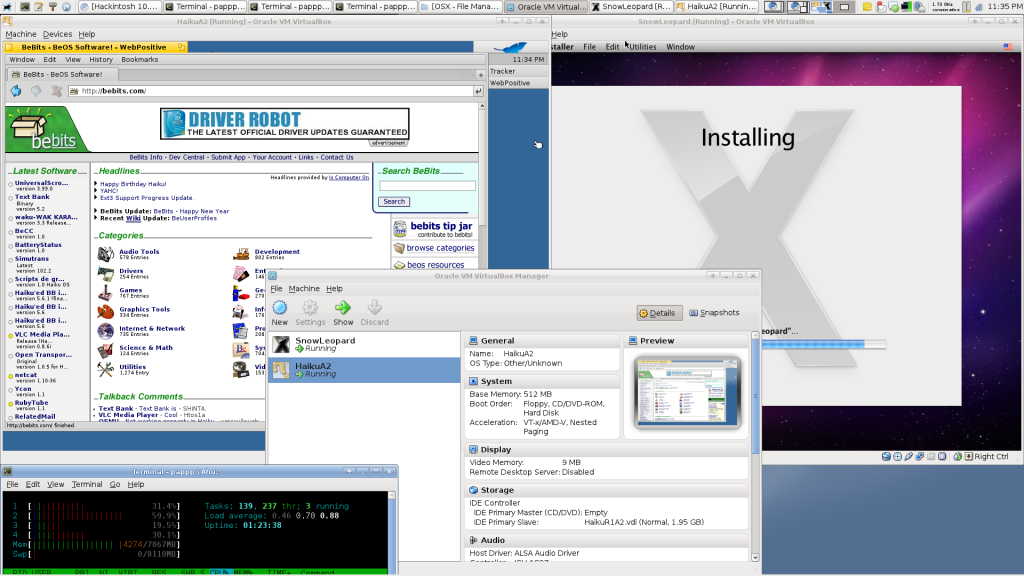Screen dimensions: 1024x576
Task: Click the go arrow beside URL field
Action: (x=478, y=91)
